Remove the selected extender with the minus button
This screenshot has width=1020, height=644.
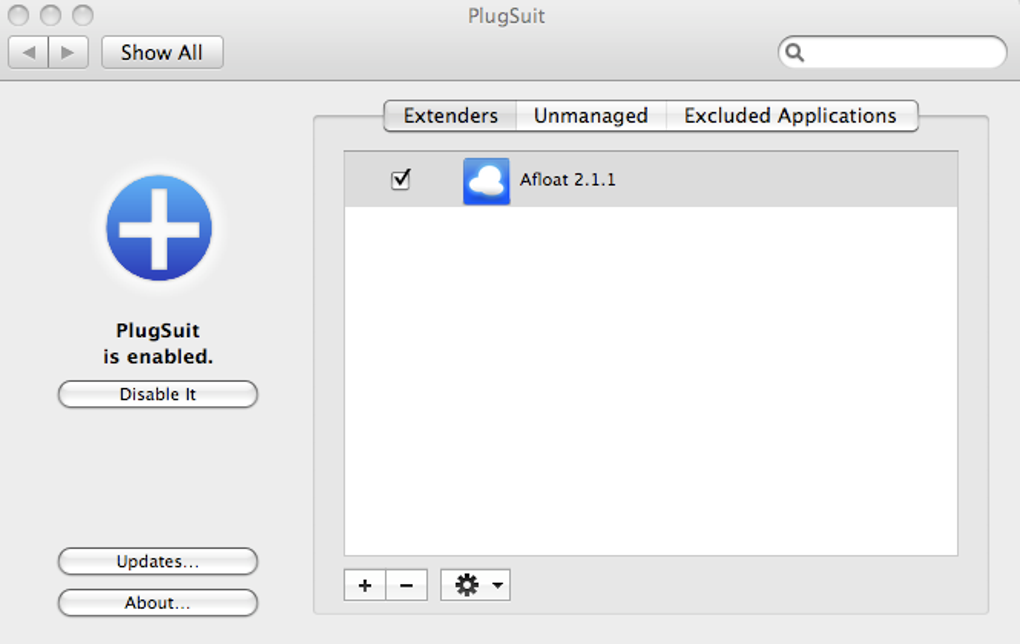407,585
